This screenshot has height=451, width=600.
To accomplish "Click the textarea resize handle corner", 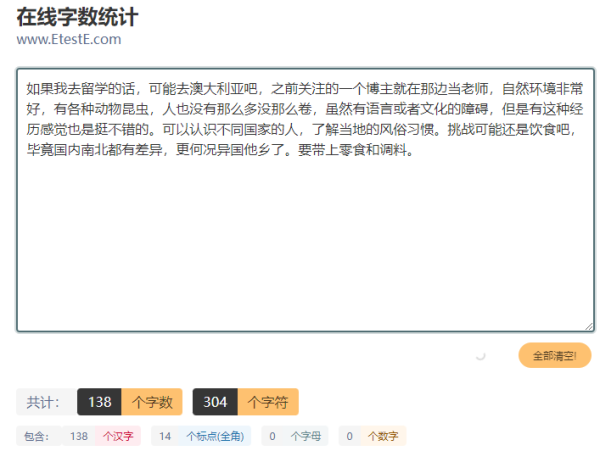I will [x=589, y=325].
